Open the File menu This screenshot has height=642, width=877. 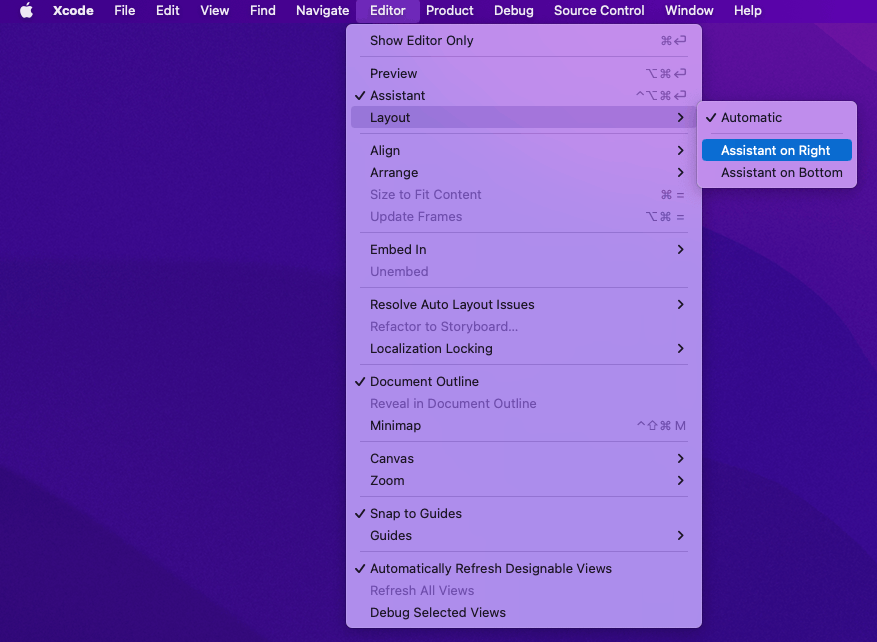coord(125,11)
